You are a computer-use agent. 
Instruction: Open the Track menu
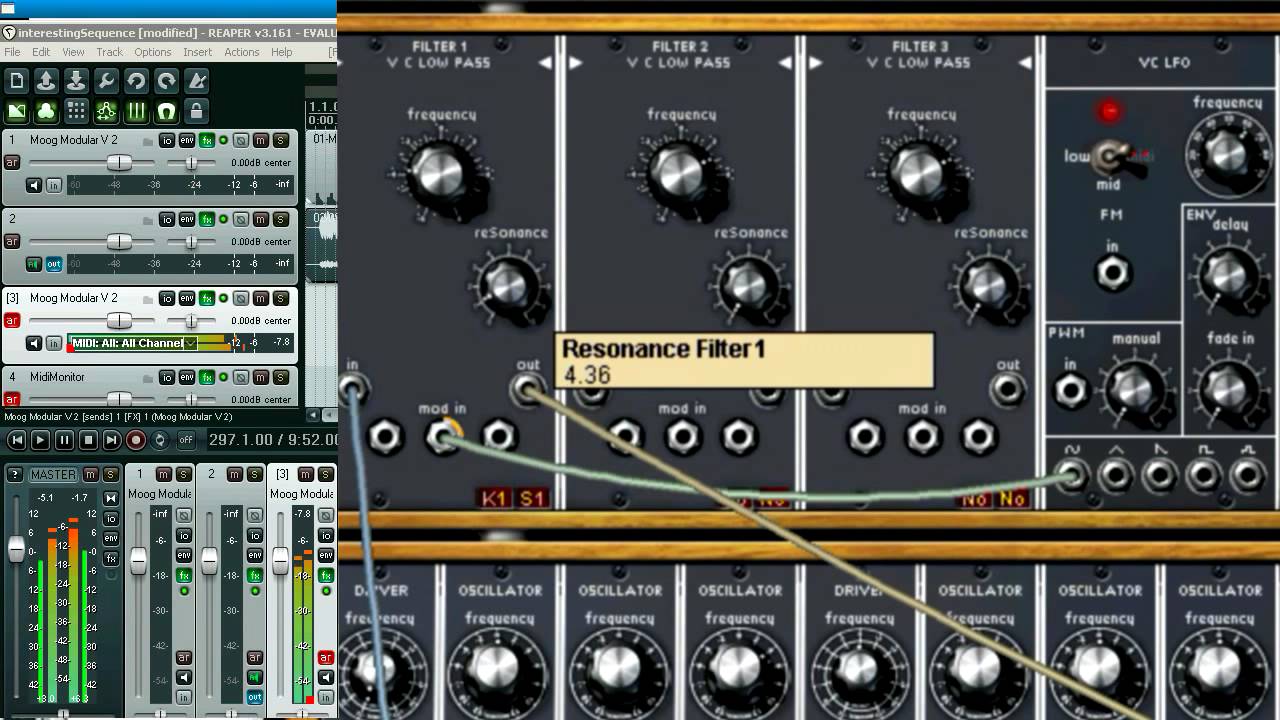tap(109, 52)
